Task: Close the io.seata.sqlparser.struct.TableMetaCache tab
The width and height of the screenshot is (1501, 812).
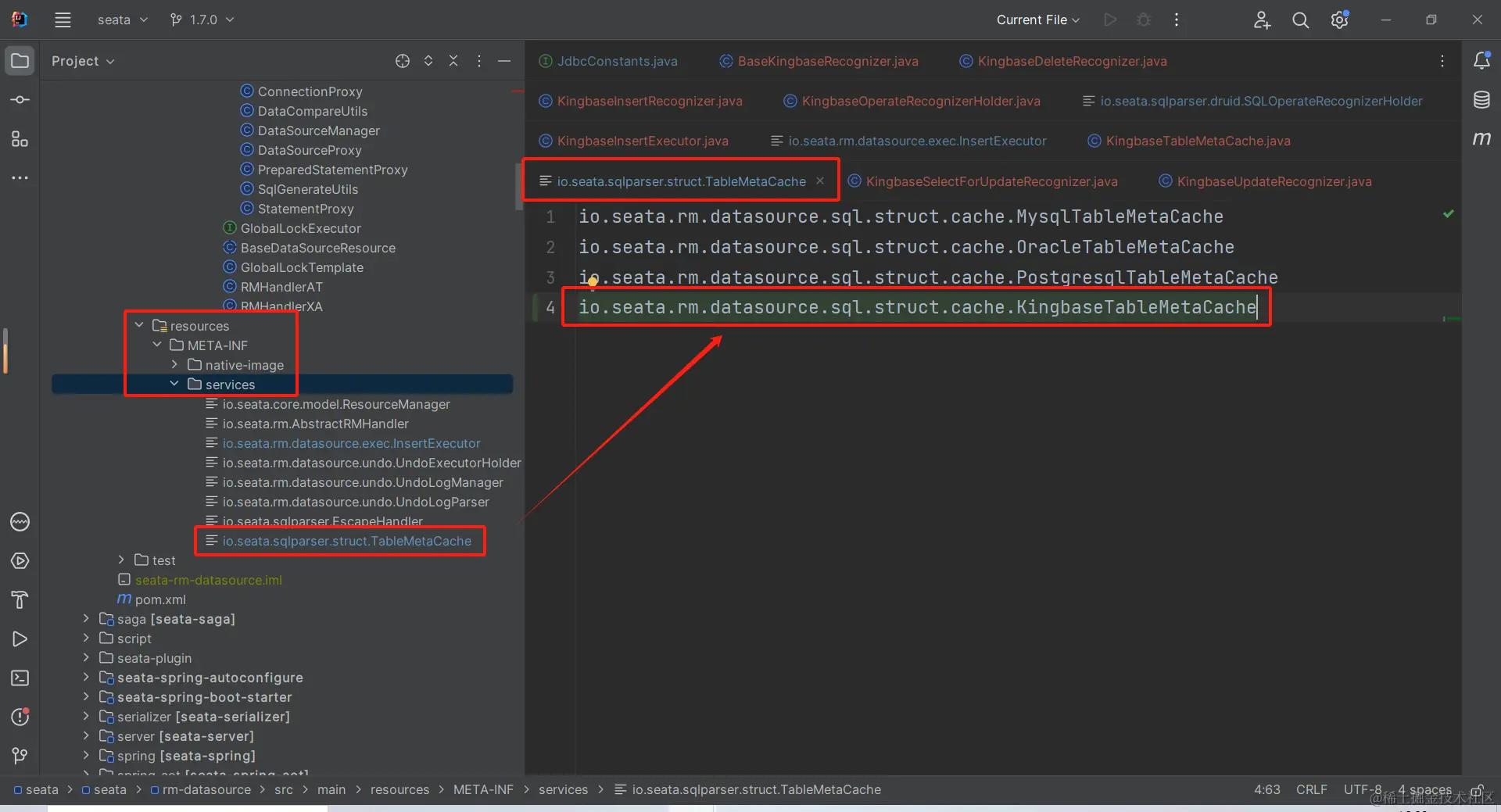Action: [x=820, y=181]
